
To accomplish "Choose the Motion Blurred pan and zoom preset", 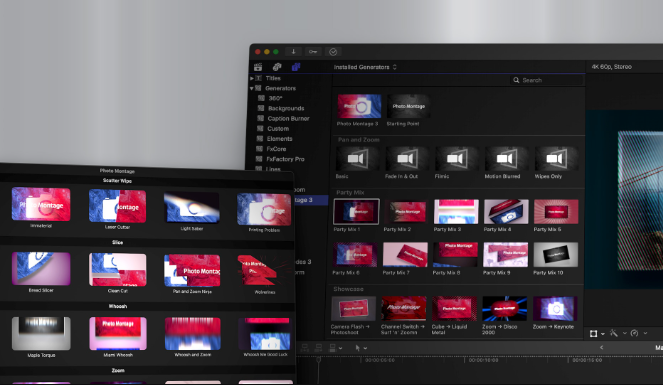I will [x=505, y=159].
